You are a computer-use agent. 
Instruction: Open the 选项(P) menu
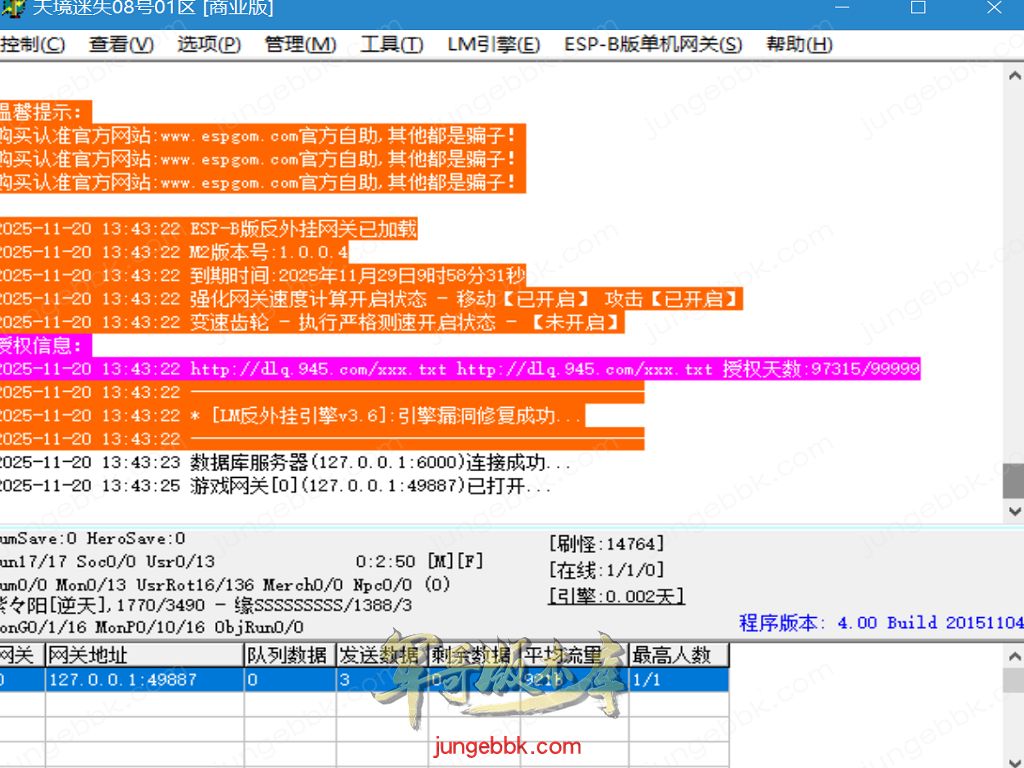209,44
